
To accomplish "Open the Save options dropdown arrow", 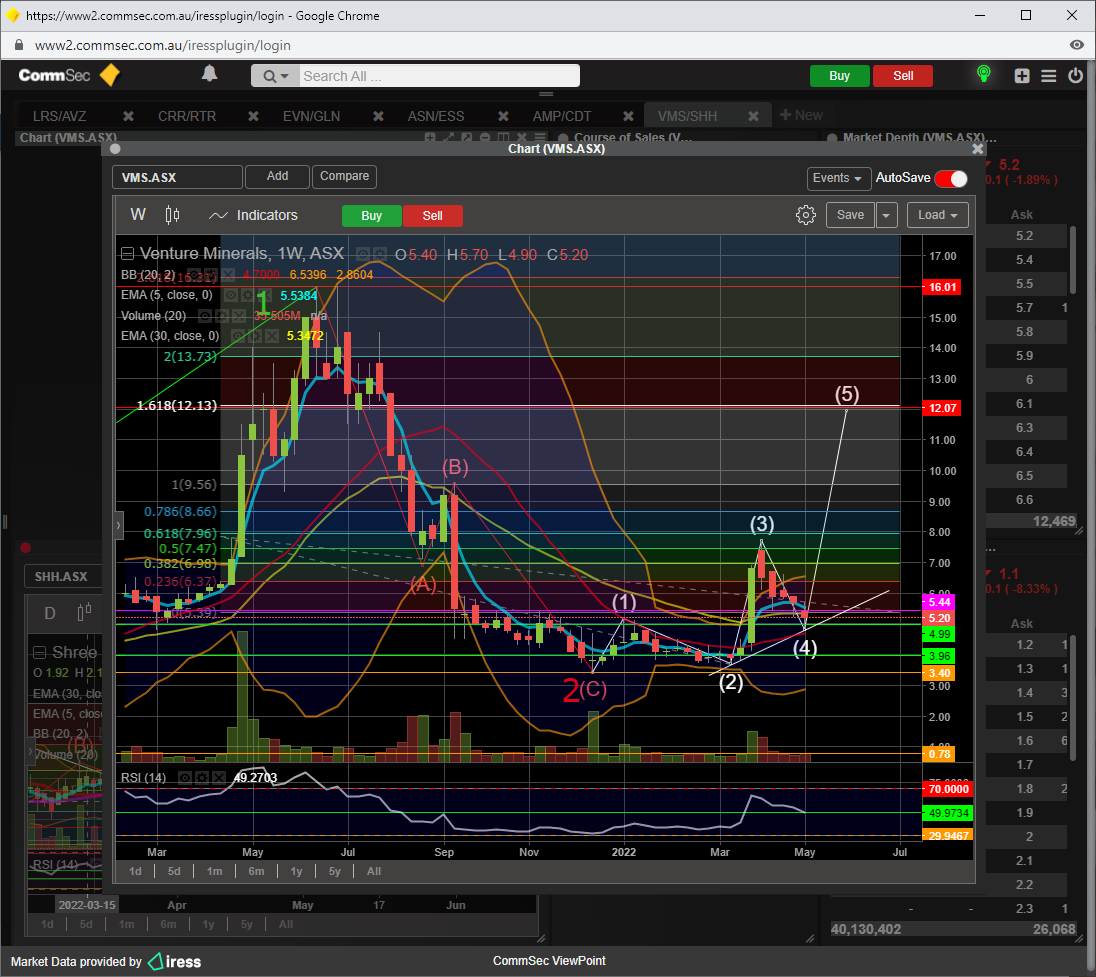I will tap(886, 215).
